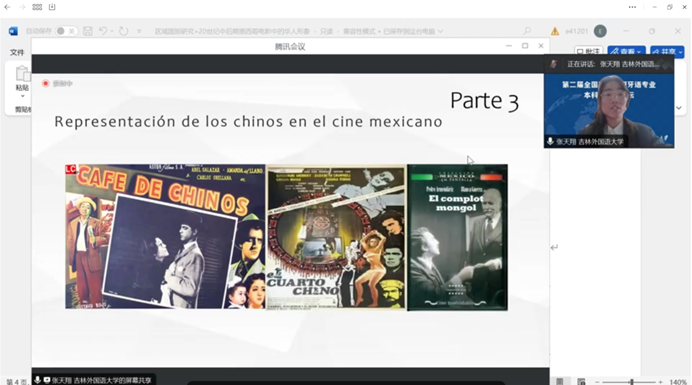
Task: Go back with the top-left arrow
Action: coord(7,7)
